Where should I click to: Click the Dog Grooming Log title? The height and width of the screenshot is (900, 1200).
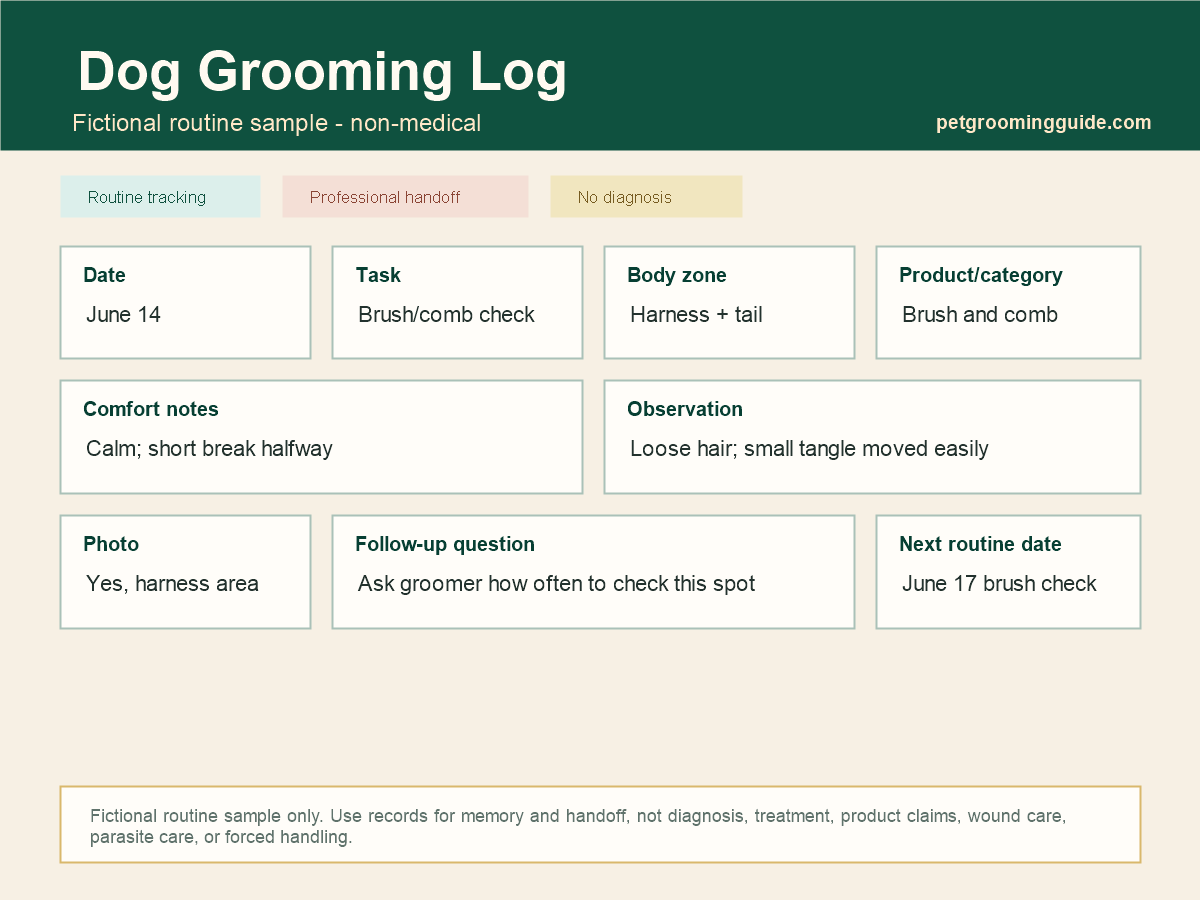click(x=322, y=72)
